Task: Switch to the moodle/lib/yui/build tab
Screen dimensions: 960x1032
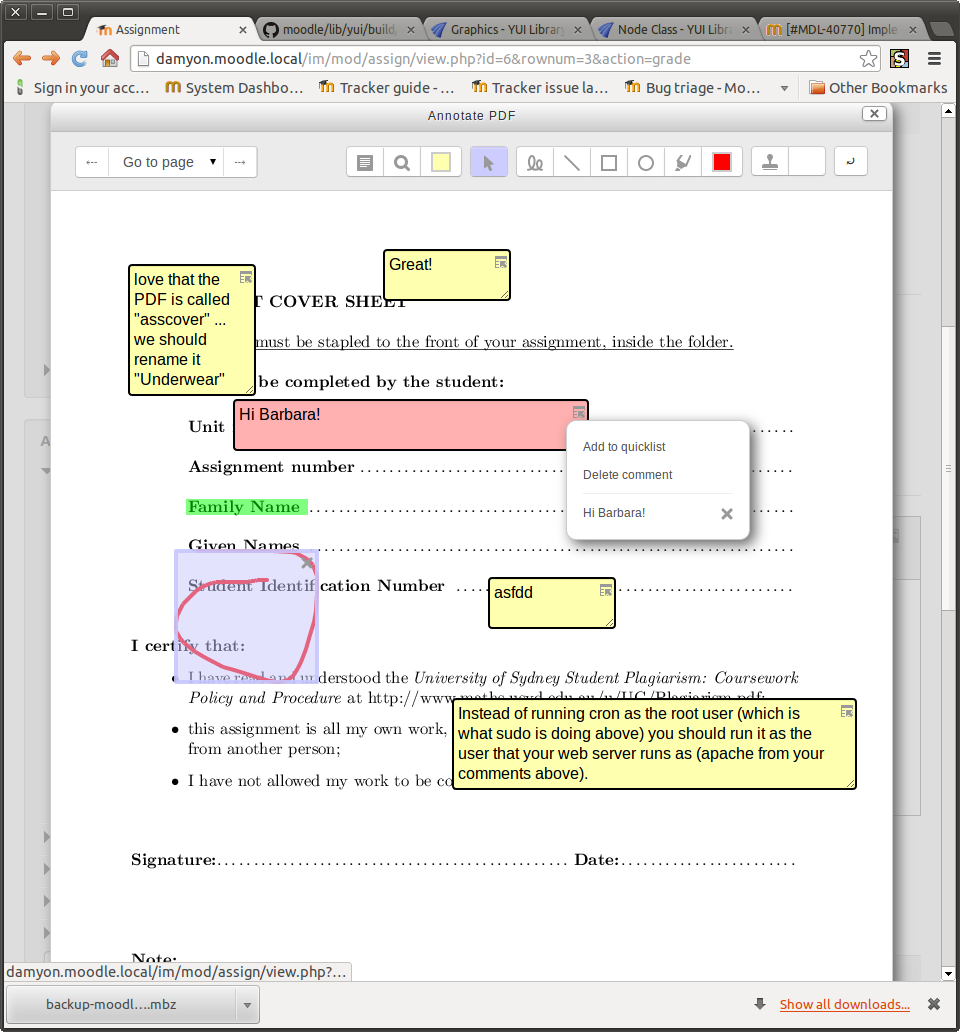Action: [338, 30]
